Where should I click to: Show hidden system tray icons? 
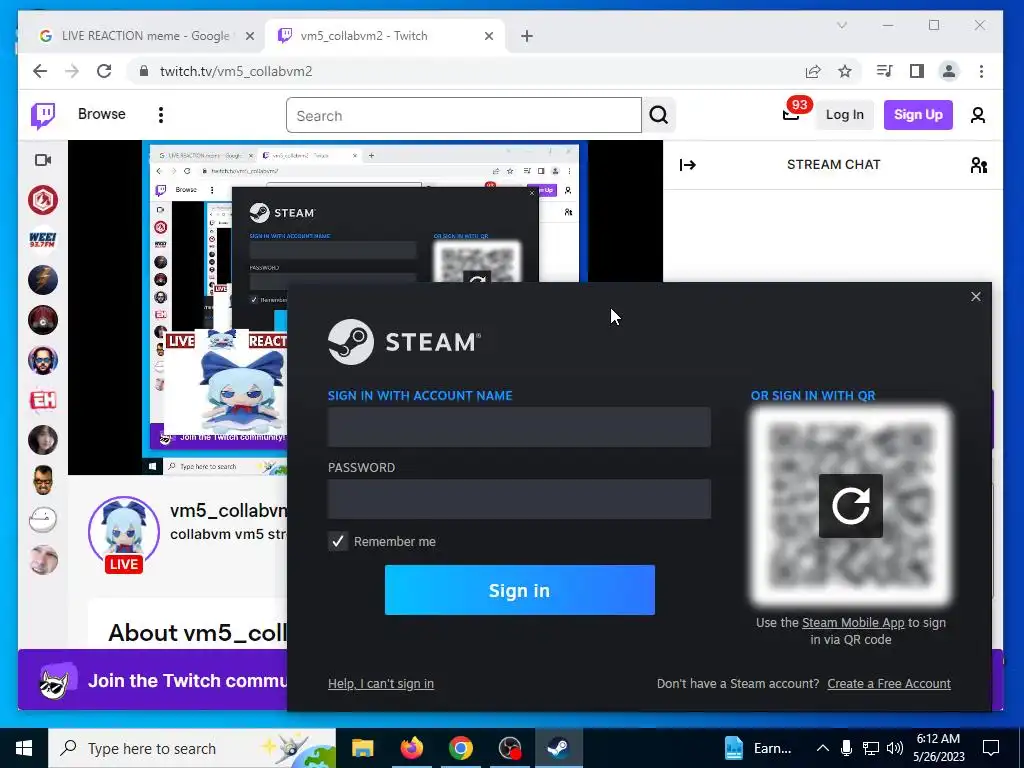[823, 748]
